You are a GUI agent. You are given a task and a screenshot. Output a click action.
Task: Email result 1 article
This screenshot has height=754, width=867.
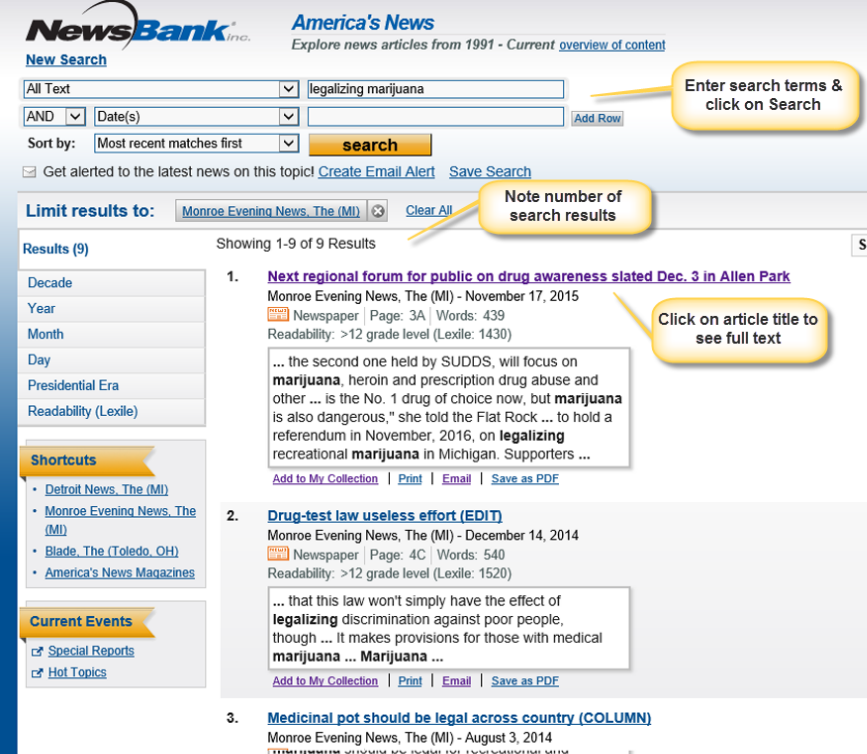click(457, 479)
